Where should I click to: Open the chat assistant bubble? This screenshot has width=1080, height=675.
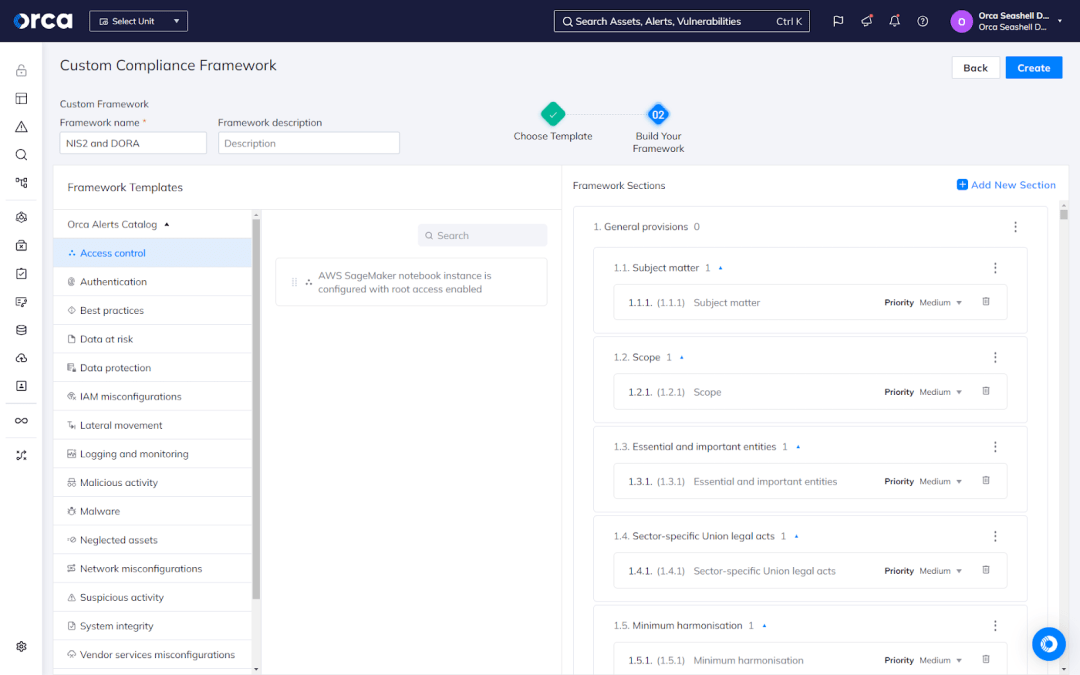coord(1048,644)
